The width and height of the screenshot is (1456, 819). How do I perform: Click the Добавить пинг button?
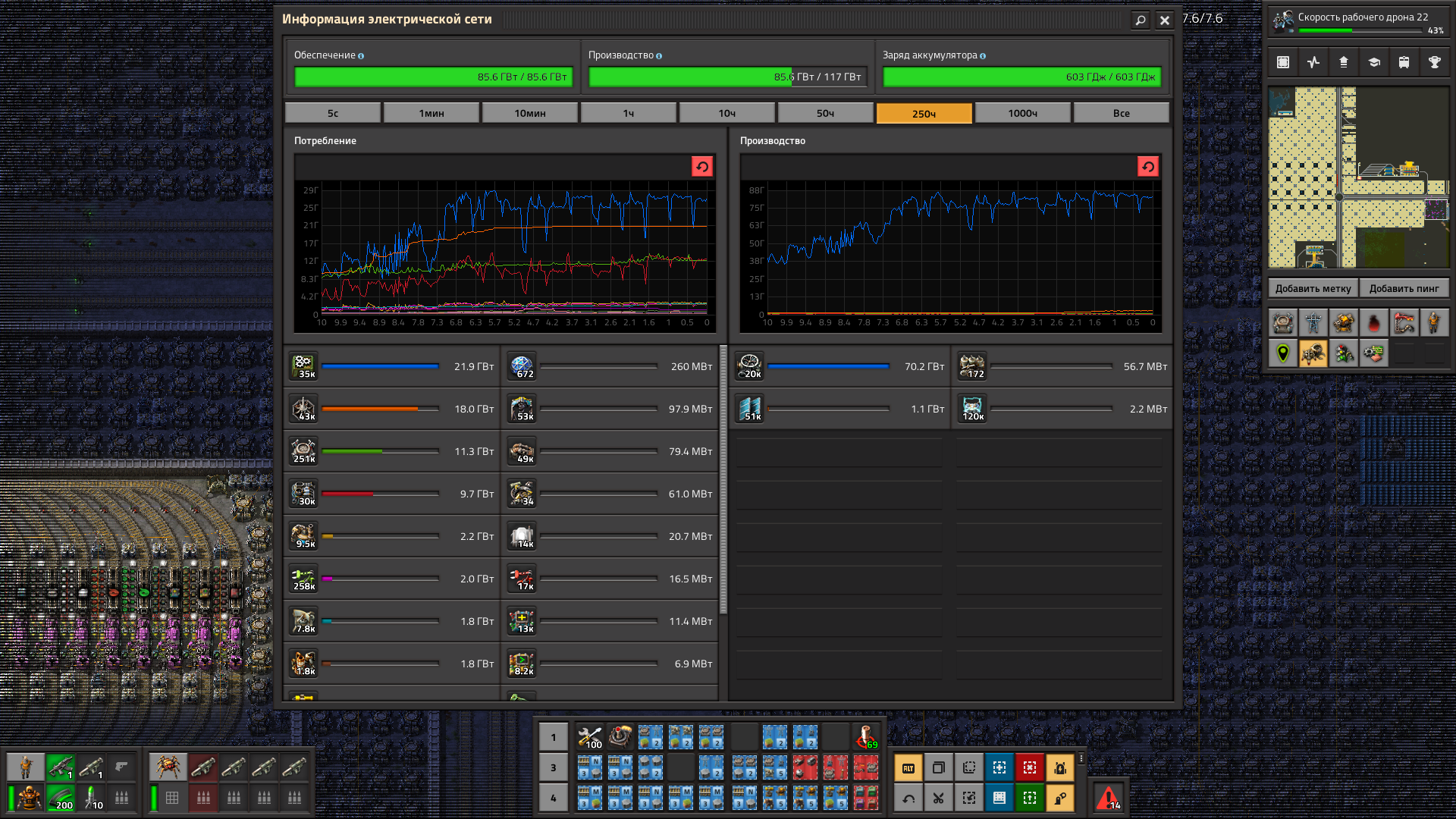1404,288
